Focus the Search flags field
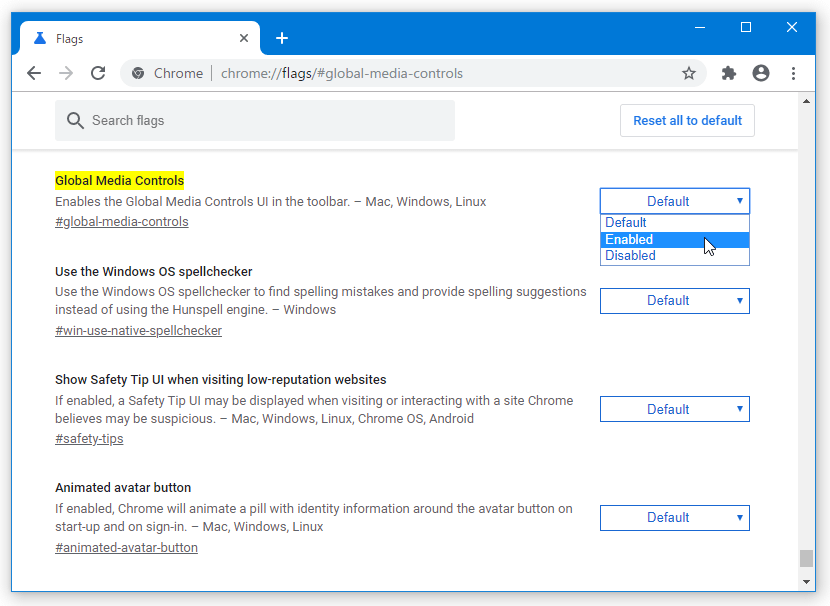The height and width of the screenshot is (606, 830). [x=255, y=121]
